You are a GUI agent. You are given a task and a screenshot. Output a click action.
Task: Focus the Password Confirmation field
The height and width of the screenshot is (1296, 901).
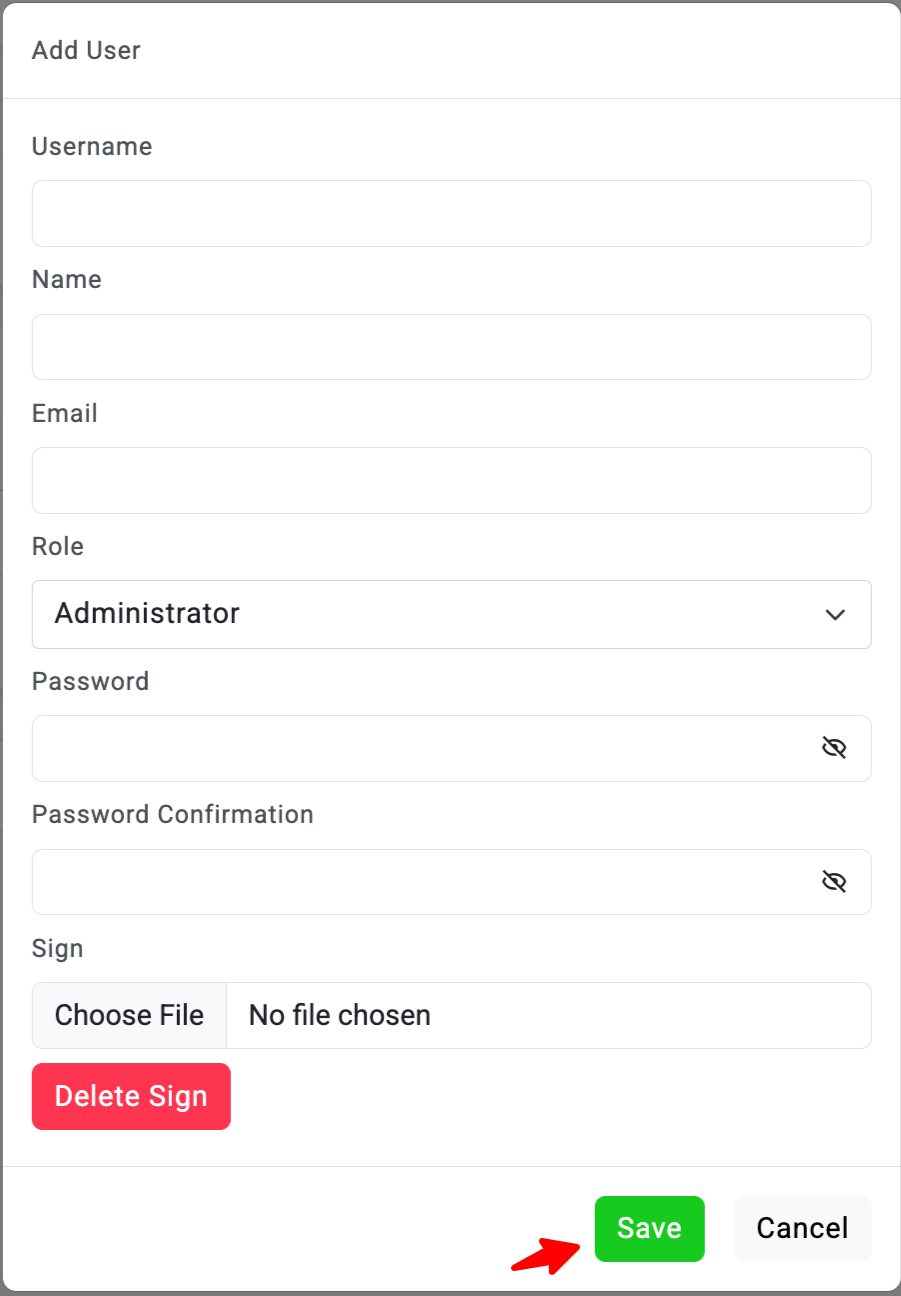(420, 881)
